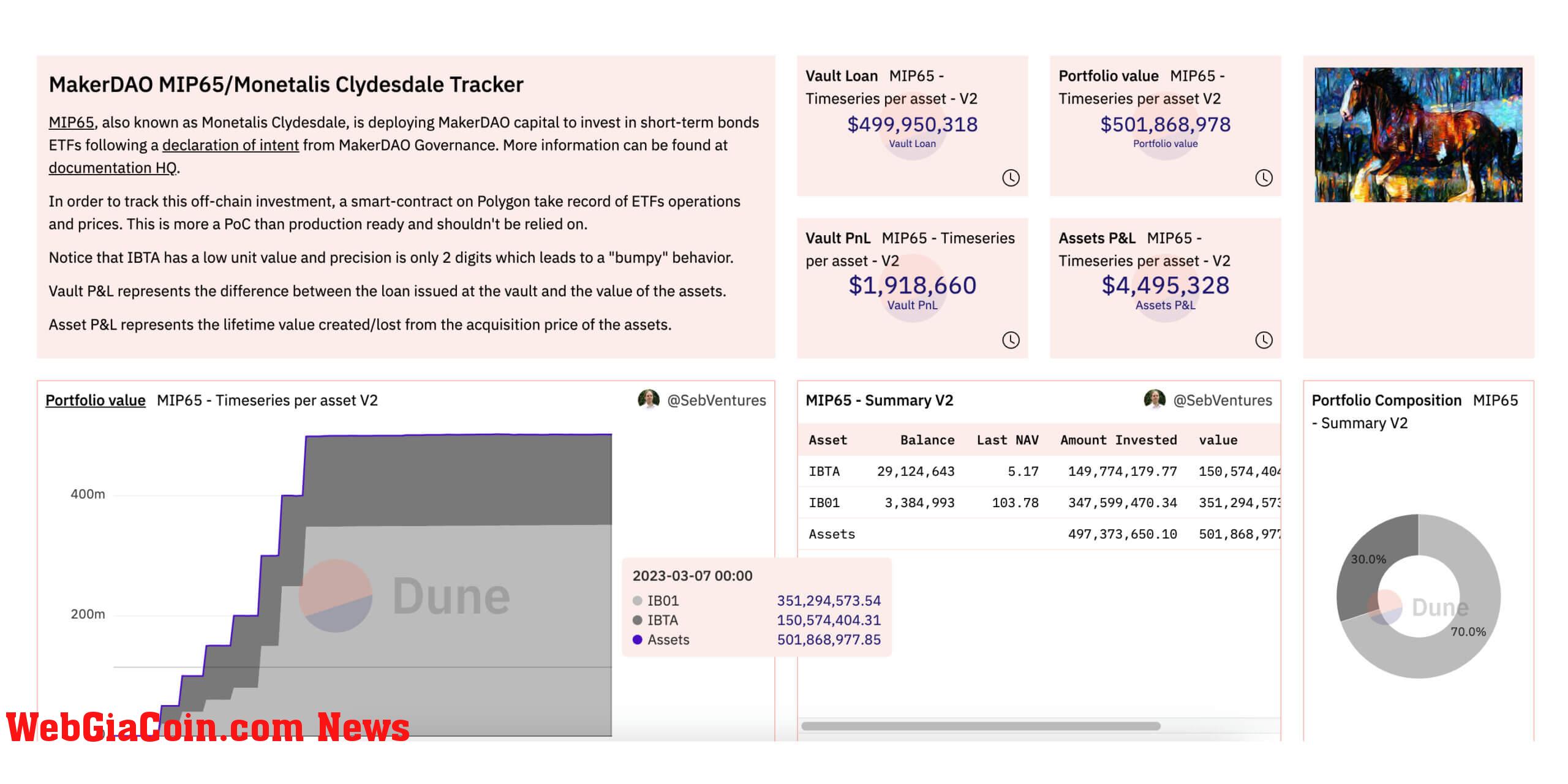Click total amount invested 497,373,650.10
Image resolution: width=1568 pixels, height=784 pixels.
point(1123,534)
